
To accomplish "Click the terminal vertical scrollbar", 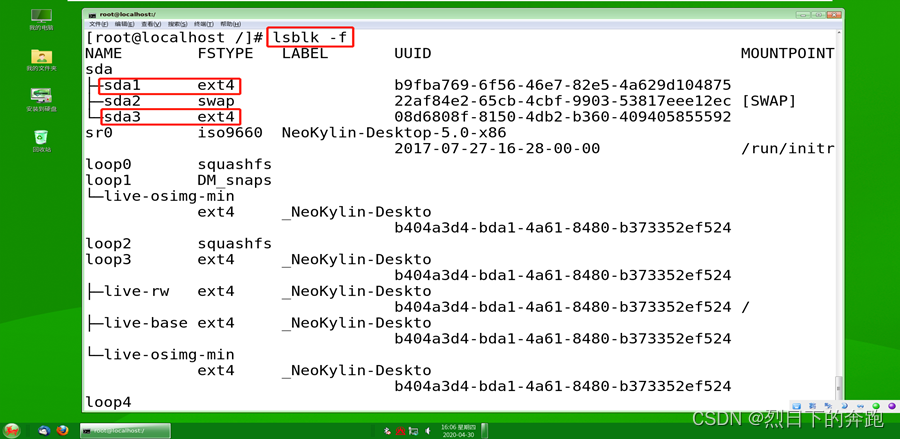I will coord(839,220).
